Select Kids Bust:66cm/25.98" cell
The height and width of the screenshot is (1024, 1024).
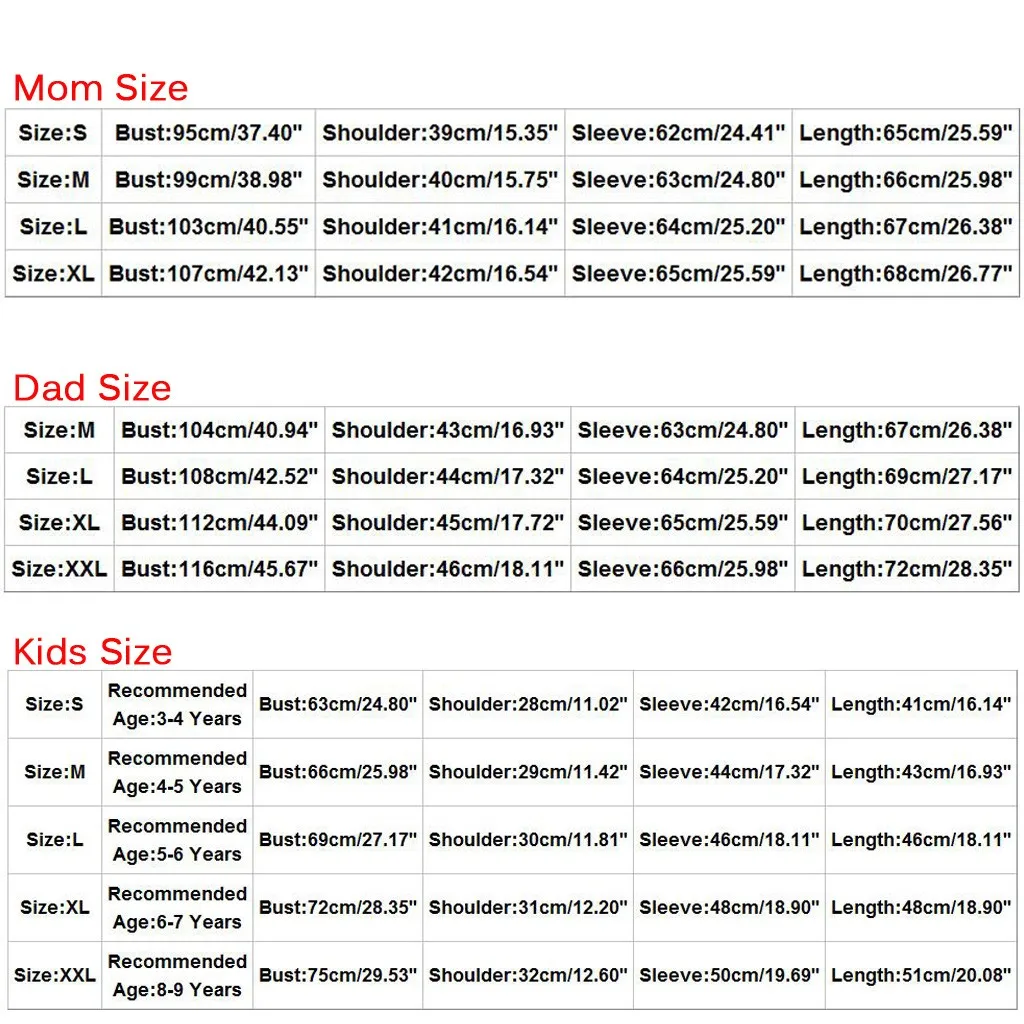pos(338,772)
